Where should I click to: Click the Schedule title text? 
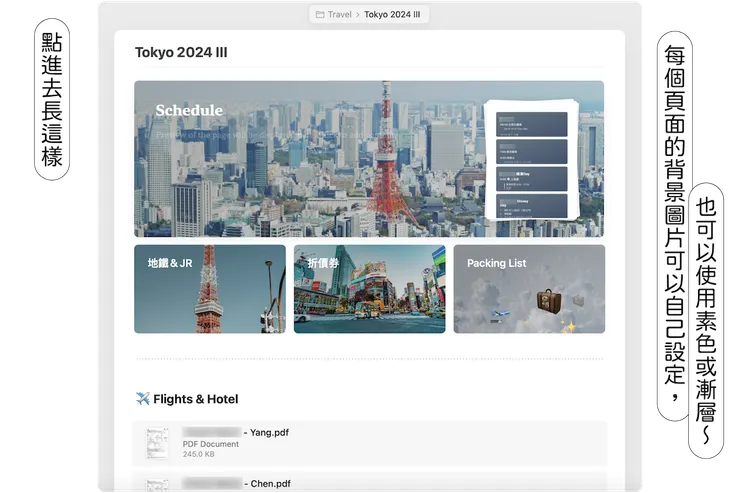[189, 110]
